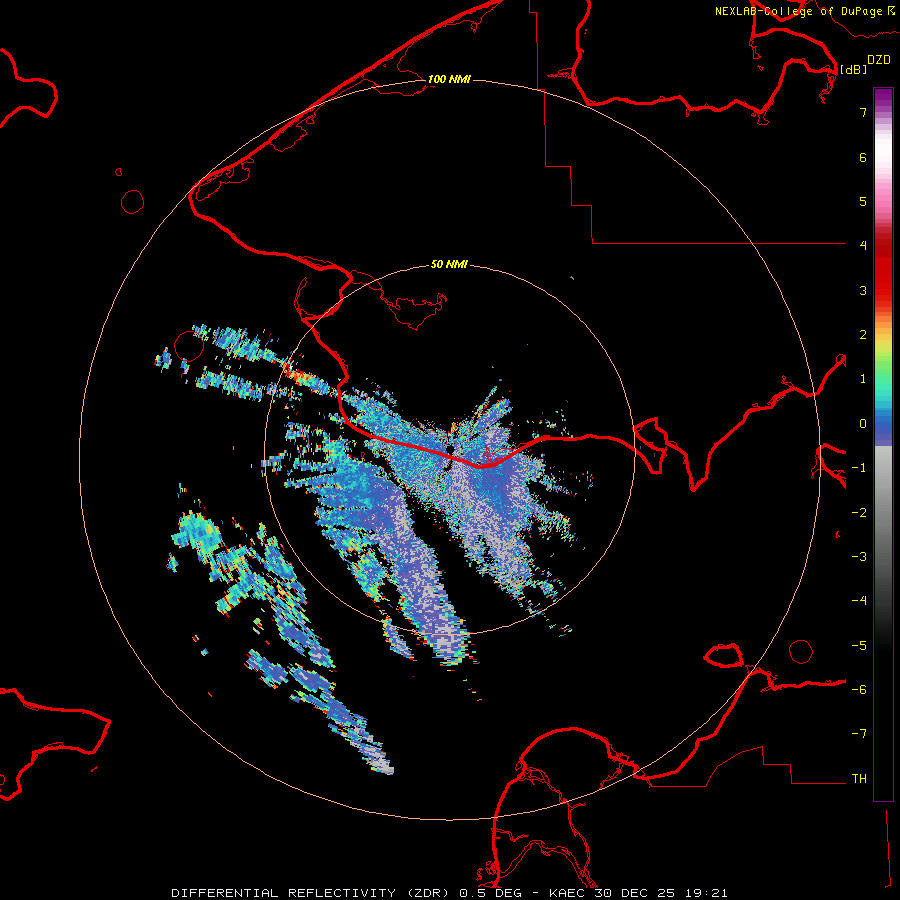Click the [dB] units label

click(x=854, y=69)
